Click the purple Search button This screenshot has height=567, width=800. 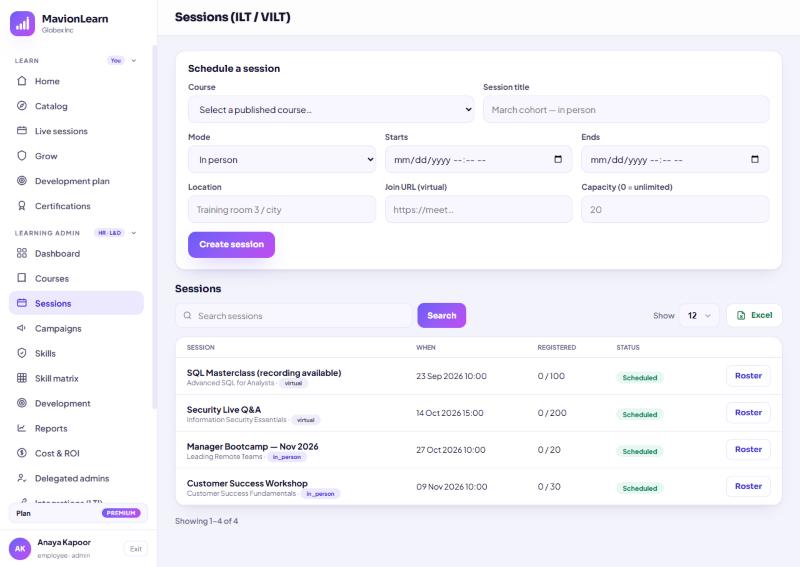pos(442,315)
